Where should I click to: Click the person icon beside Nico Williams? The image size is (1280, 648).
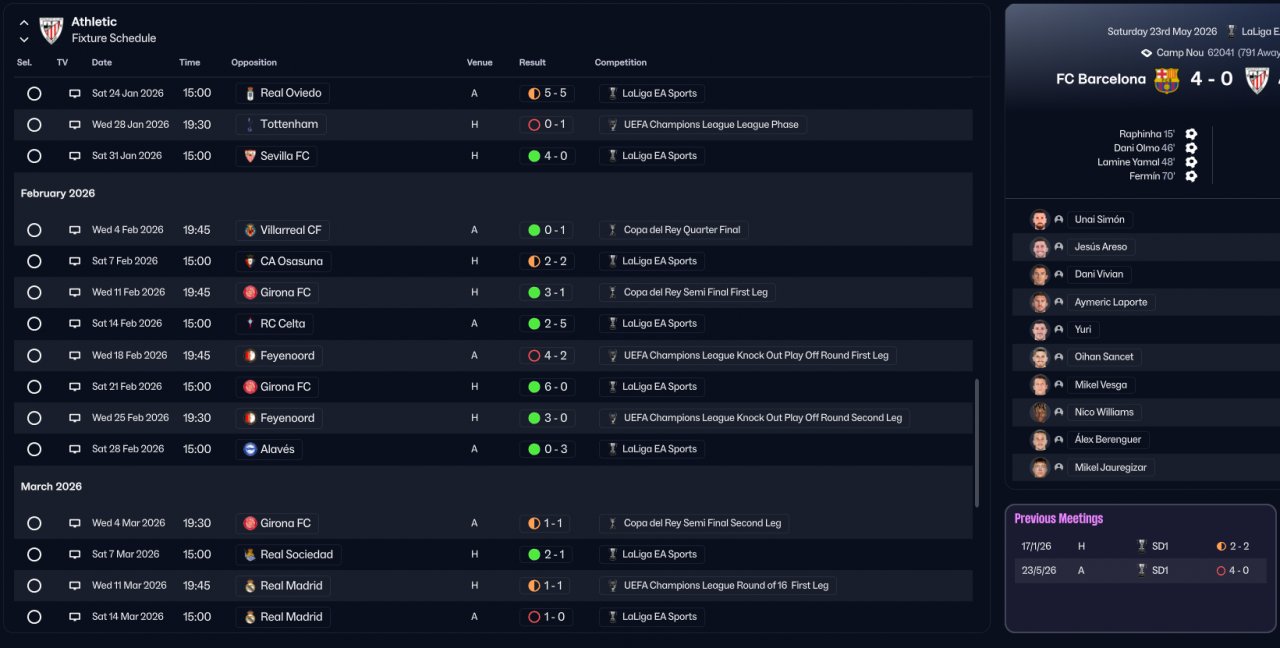point(1059,412)
